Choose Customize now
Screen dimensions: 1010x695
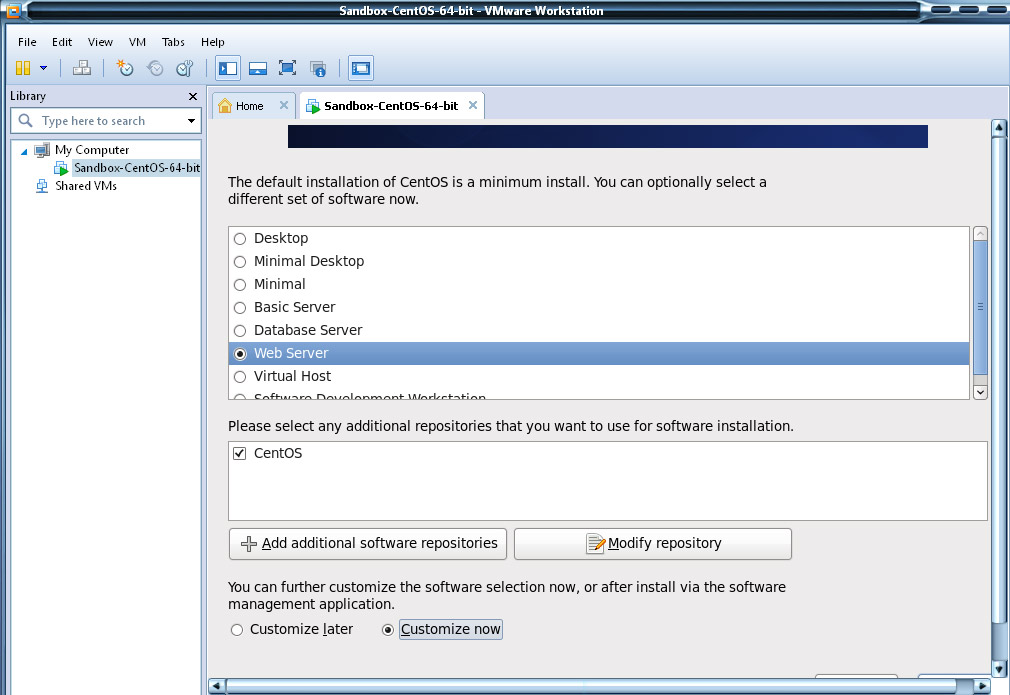click(388, 630)
